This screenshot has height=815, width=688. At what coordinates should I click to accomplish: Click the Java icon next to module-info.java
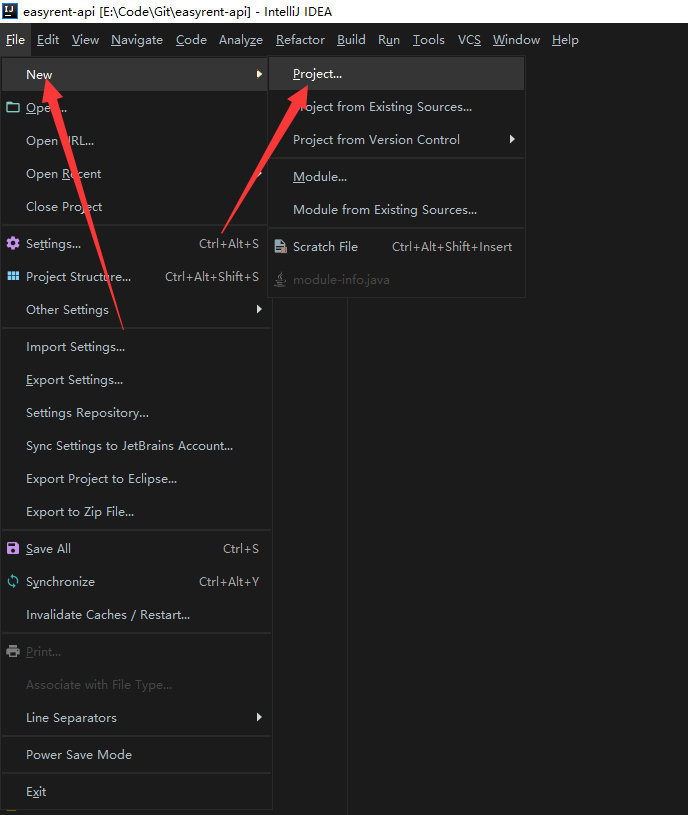[x=281, y=279]
